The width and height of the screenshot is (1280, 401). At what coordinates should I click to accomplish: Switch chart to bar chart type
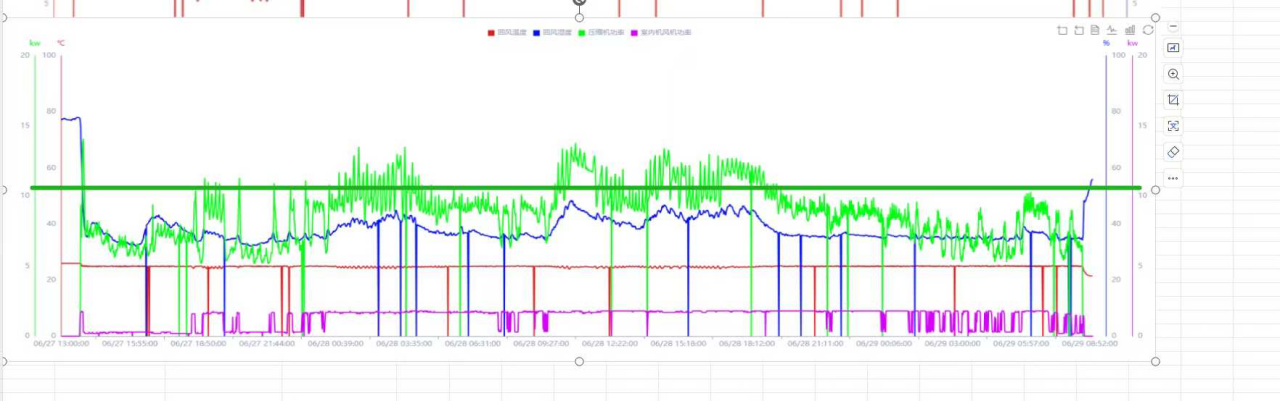pos(1130,31)
